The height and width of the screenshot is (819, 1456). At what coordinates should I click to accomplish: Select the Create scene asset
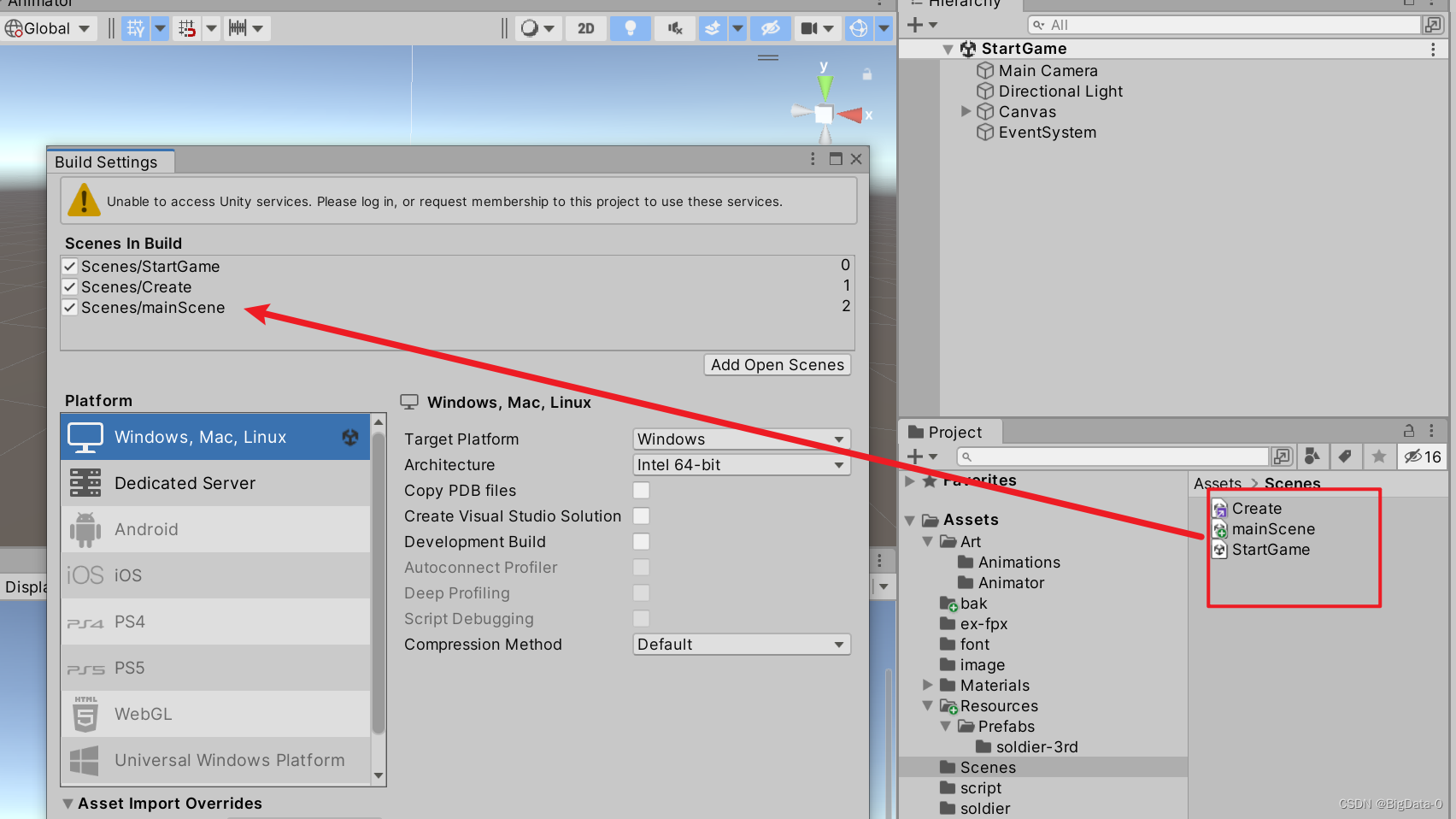(x=1248, y=509)
